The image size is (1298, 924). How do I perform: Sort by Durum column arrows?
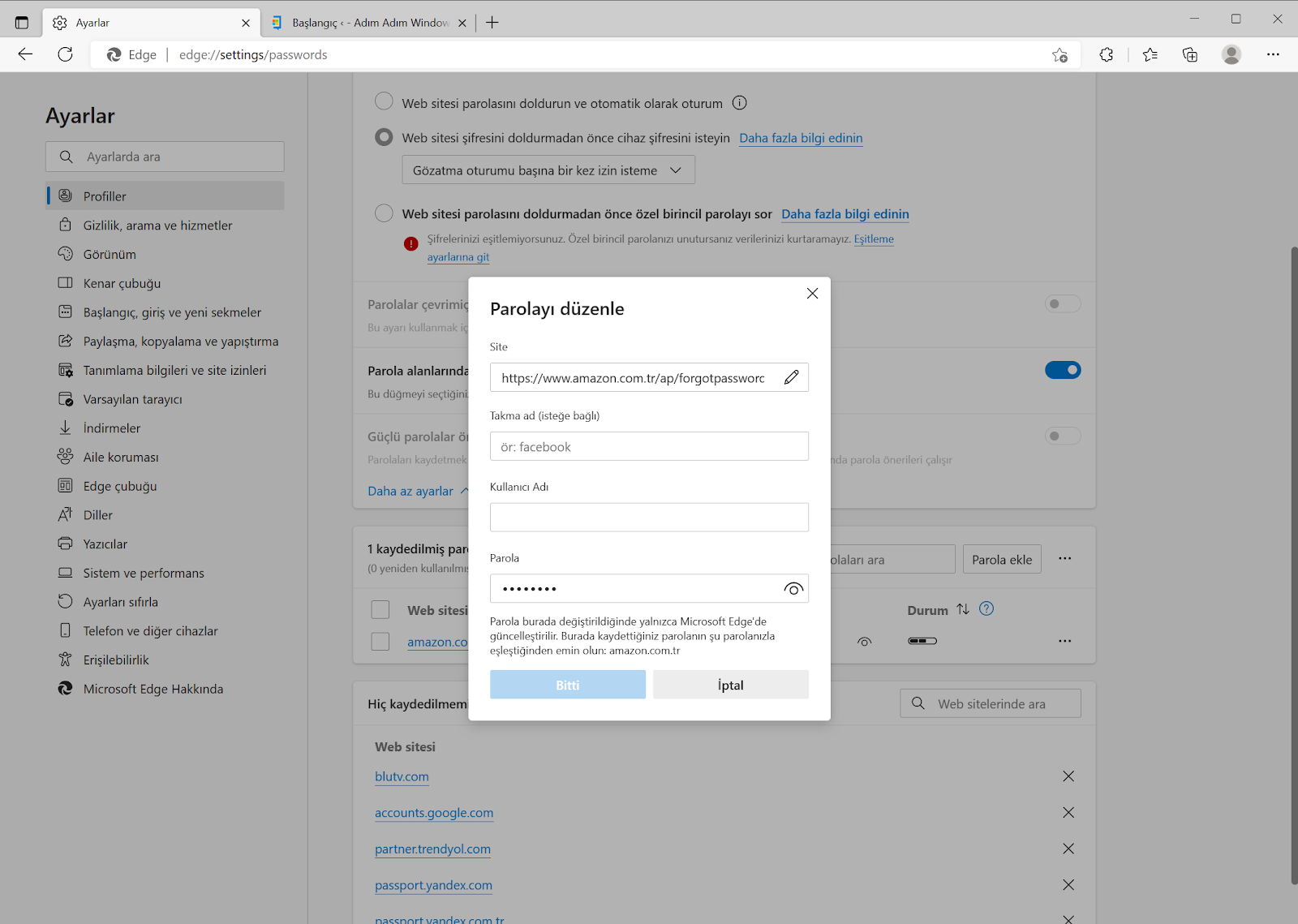(x=963, y=609)
